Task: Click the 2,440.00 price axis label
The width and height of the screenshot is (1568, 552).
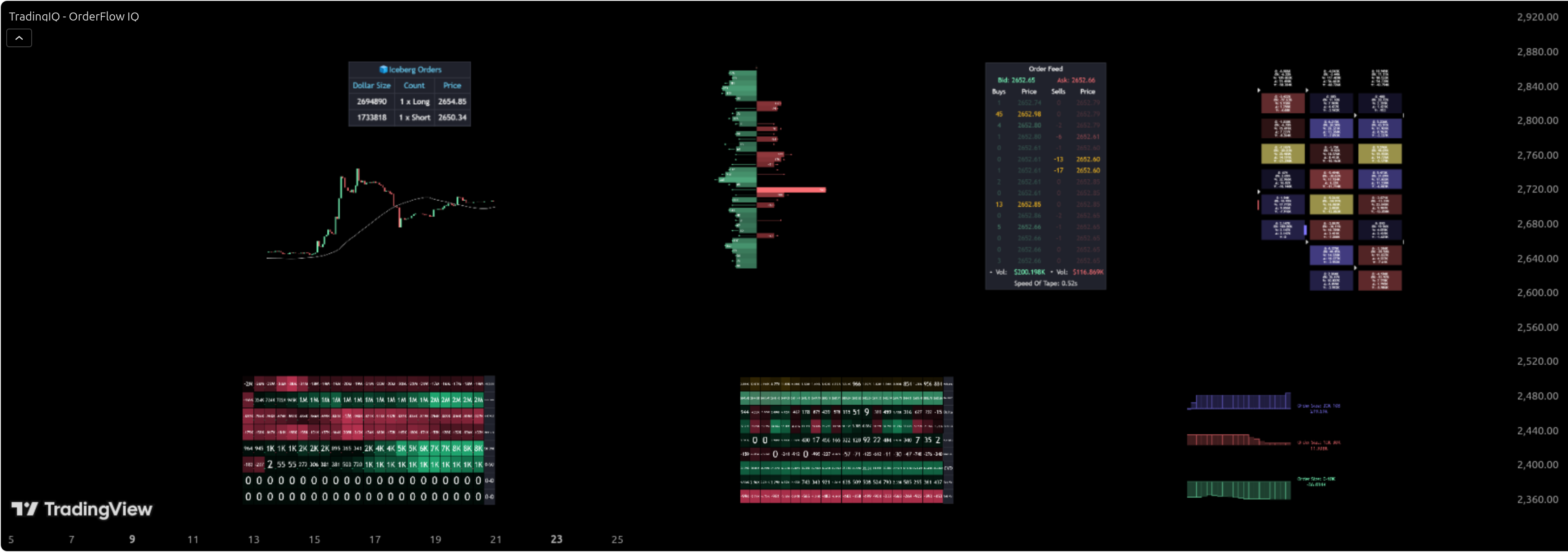Action: click(x=1537, y=431)
